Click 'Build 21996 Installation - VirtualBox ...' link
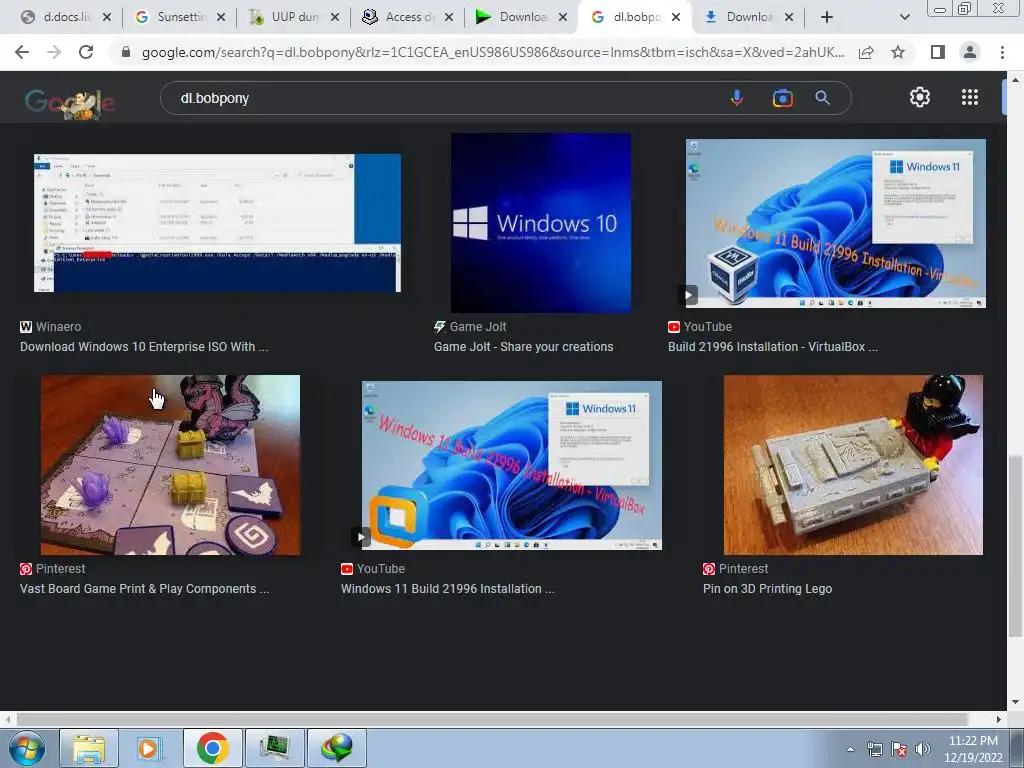 pyautogui.click(x=773, y=347)
